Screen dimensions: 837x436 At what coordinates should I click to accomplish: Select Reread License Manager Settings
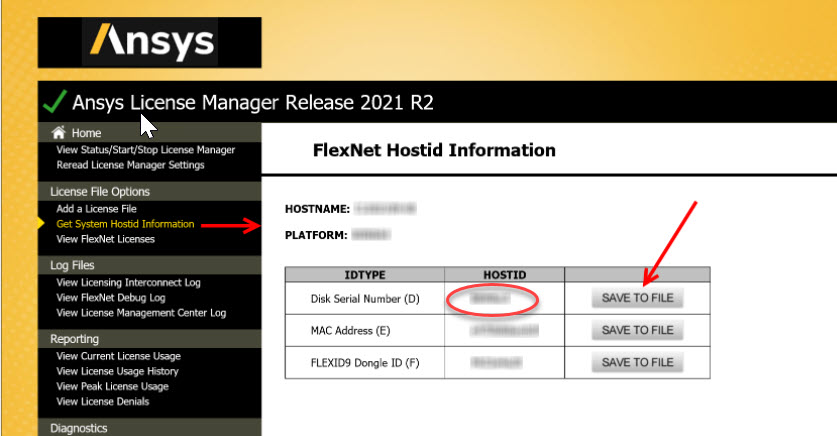pyautogui.click(x=130, y=165)
